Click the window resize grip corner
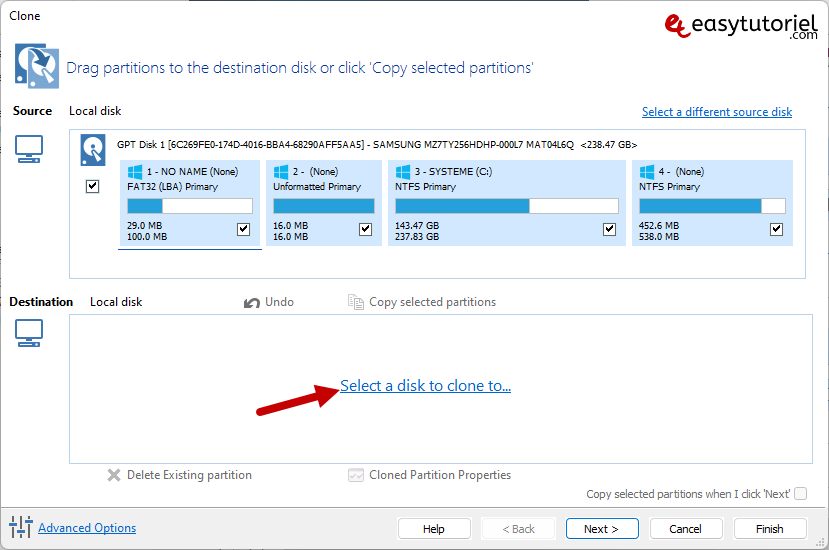This screenshot has height=550, width=829. 821,543
